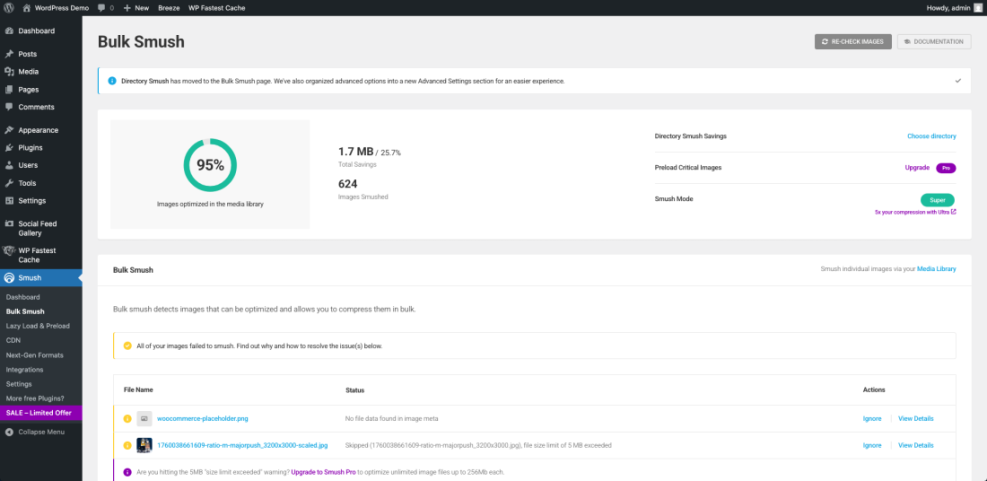This screenshot has height=481, width=987.
Task: Click the 95% circular progress indicator
Action: 210,166
